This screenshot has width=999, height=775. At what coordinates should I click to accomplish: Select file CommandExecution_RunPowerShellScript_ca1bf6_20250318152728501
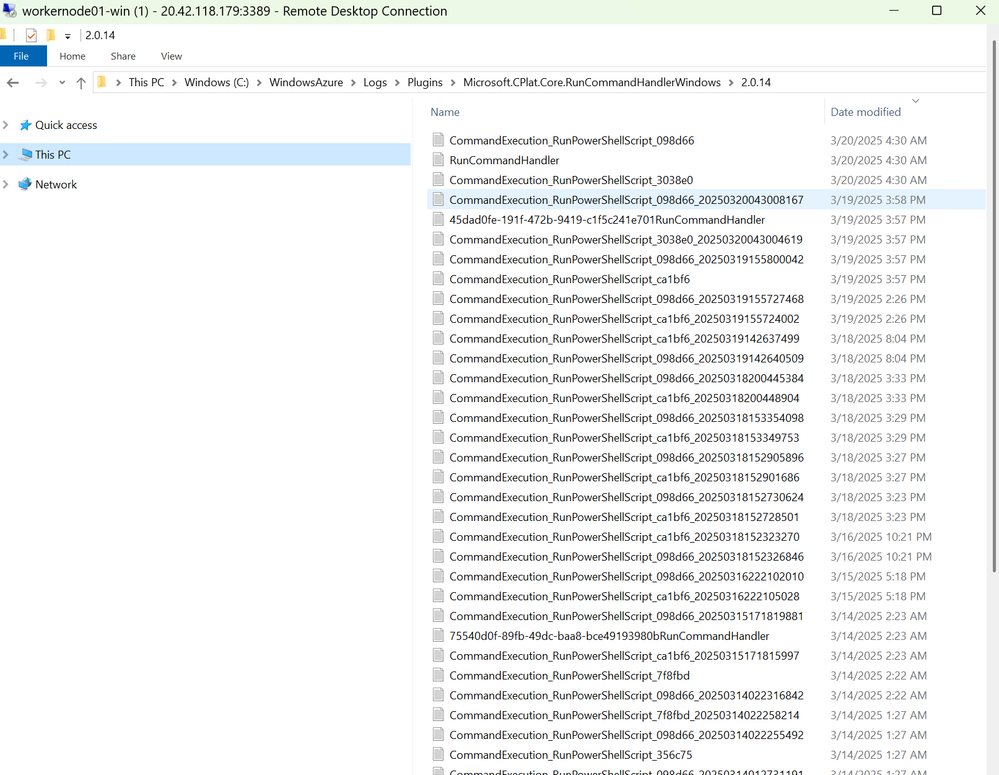coord(624,517)
